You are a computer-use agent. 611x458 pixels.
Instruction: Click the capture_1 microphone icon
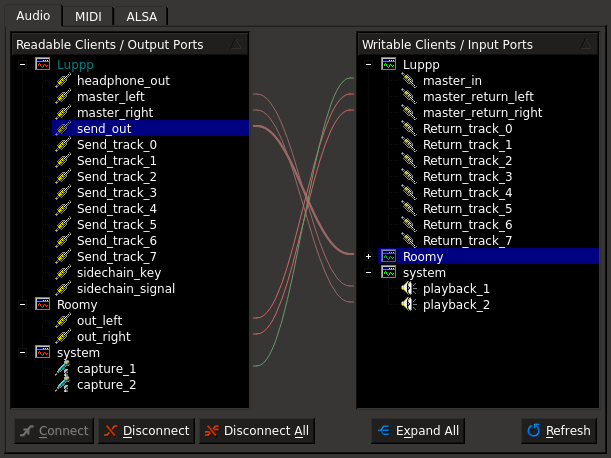[63, 368]
